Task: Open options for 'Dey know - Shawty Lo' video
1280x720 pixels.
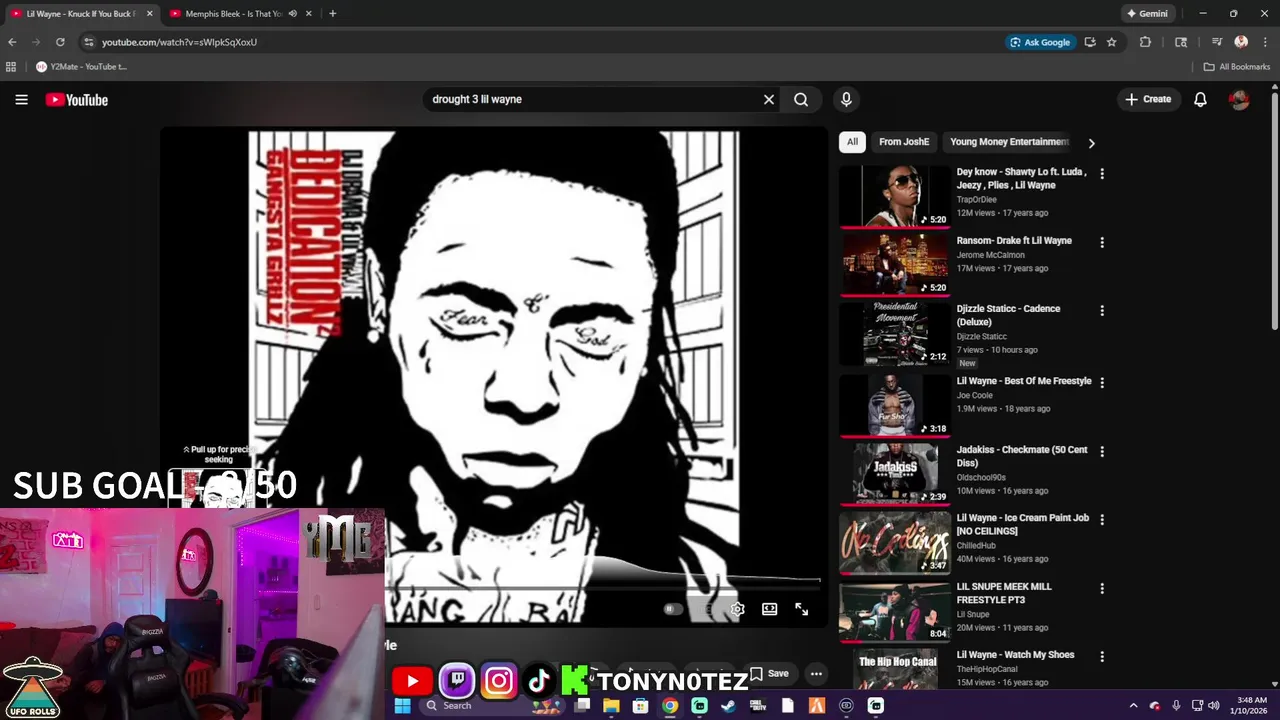Action: point(1102,173)
